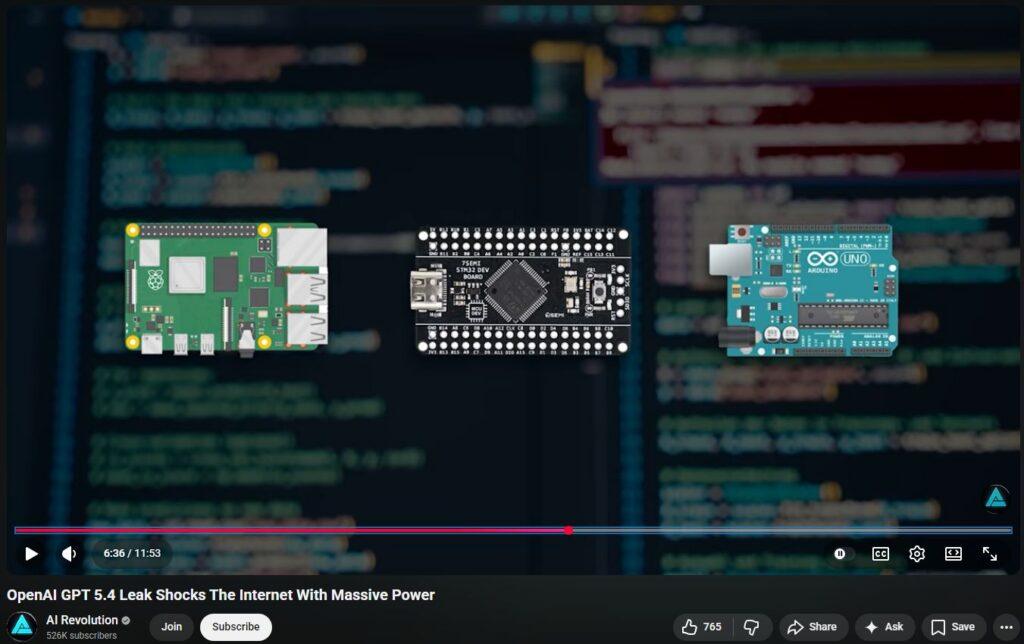This screenshot has height=644, width=1024.
Task: Turn on closed captions with CC icon
Action: [x=880, y=553]
